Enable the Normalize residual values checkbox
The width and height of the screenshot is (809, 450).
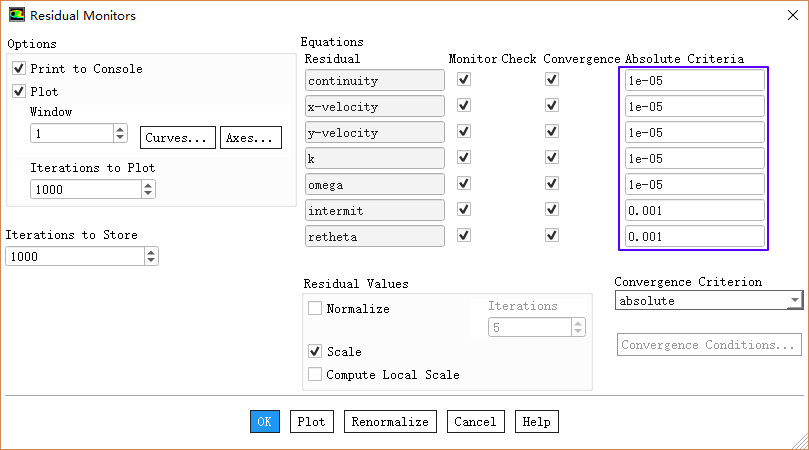[315, 309]
